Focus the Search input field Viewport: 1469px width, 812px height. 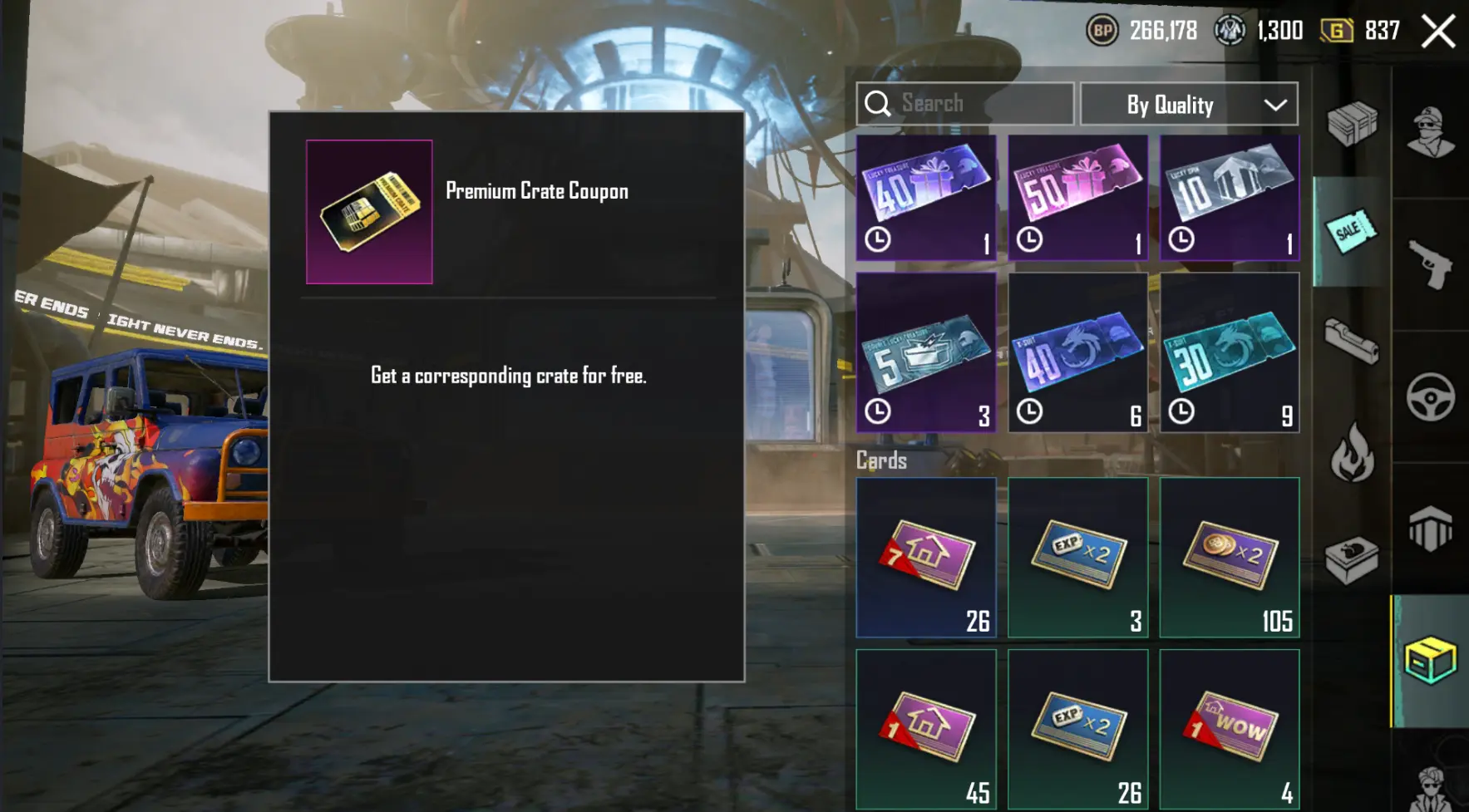pyautogui.click(x=965, y=104)
